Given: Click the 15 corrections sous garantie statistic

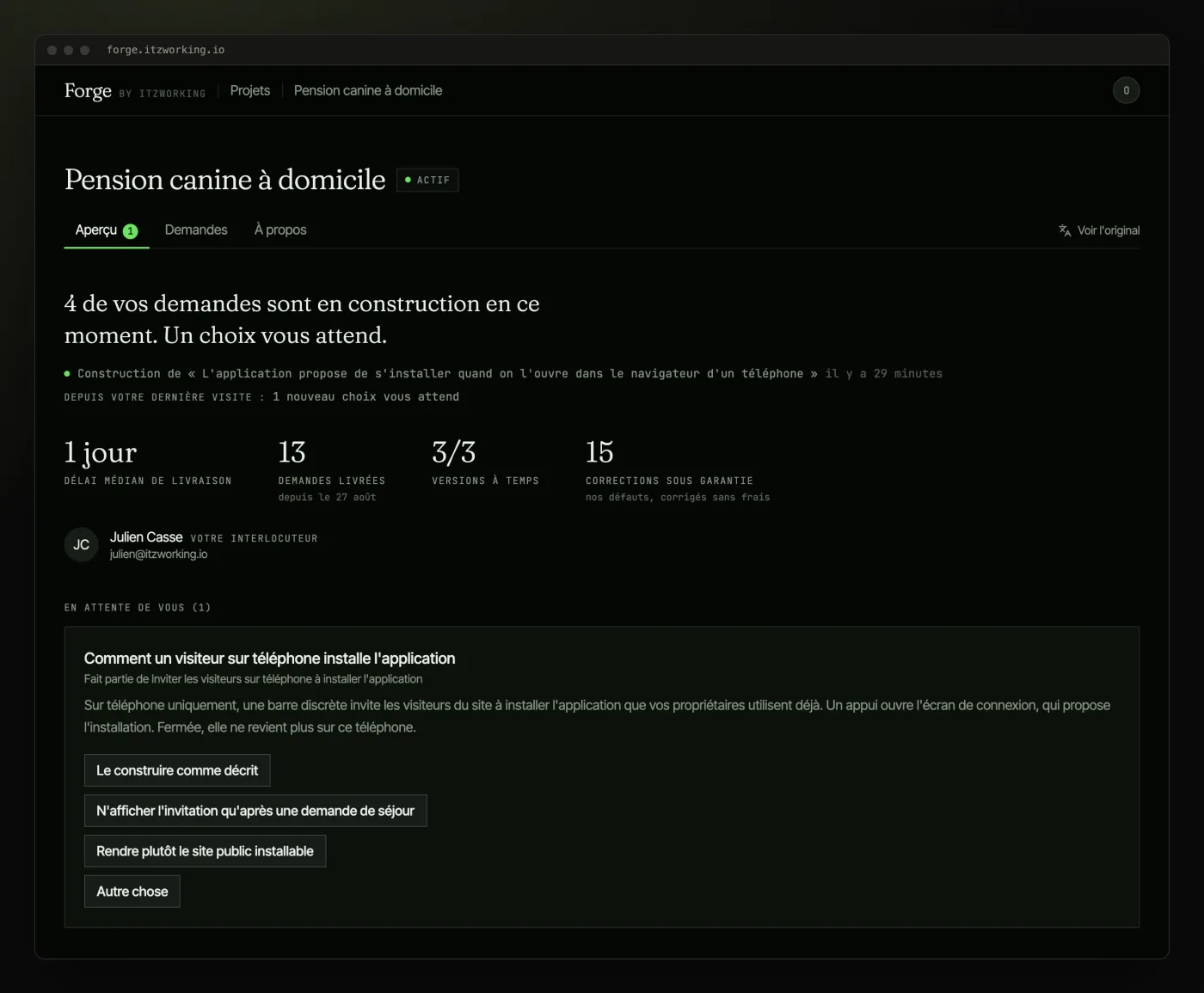Looking at the screenshot, I should tap(678, 470).
